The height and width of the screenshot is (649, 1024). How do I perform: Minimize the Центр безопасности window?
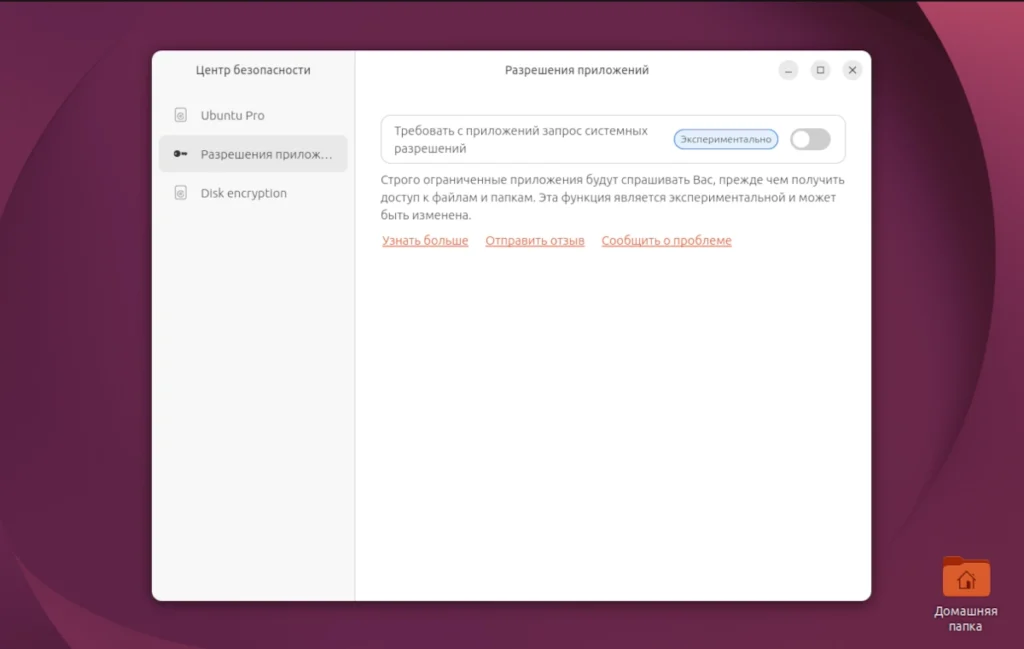coord(788,70)
